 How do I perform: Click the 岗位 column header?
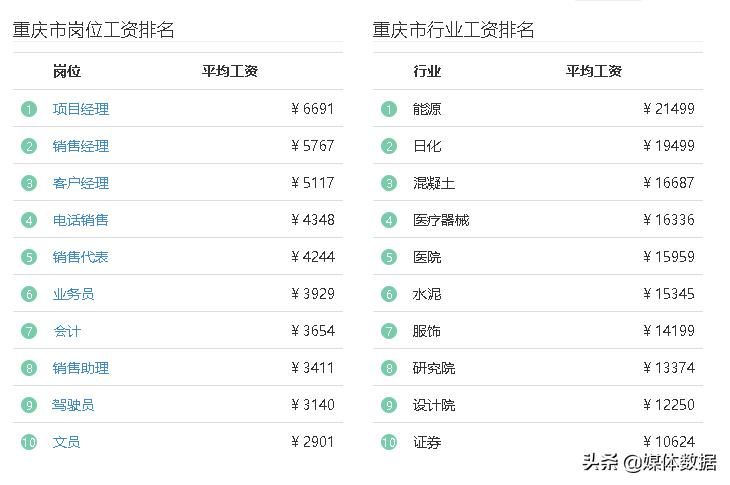pos(67,71)
